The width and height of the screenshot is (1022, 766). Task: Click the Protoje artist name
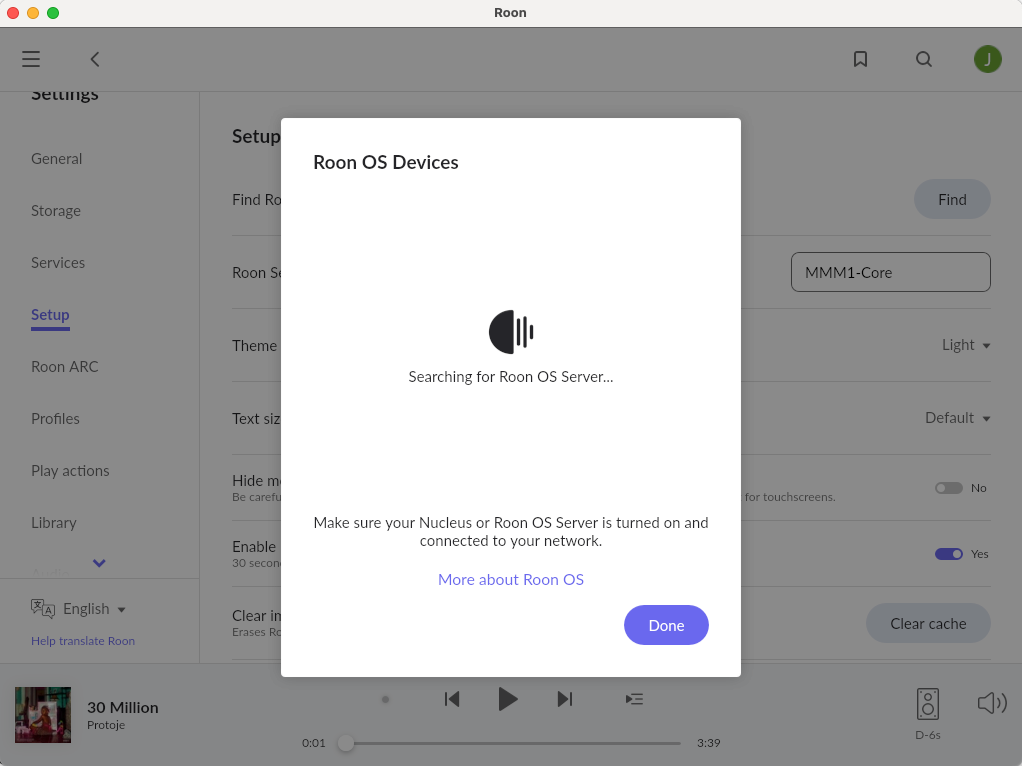pos(106,725)
